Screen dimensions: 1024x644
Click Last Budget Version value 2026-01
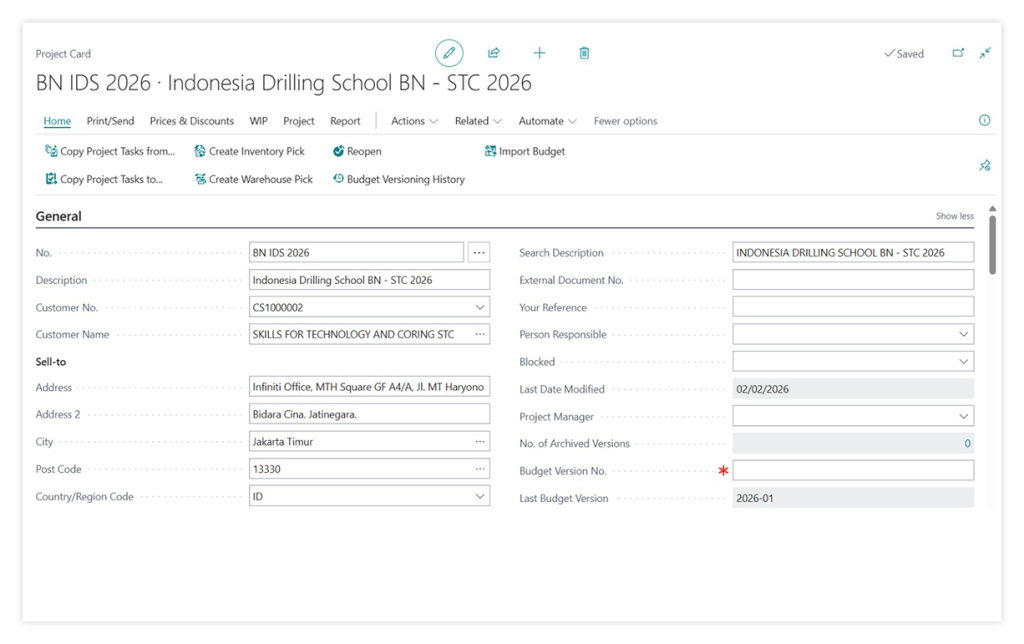tap(754, 498)
